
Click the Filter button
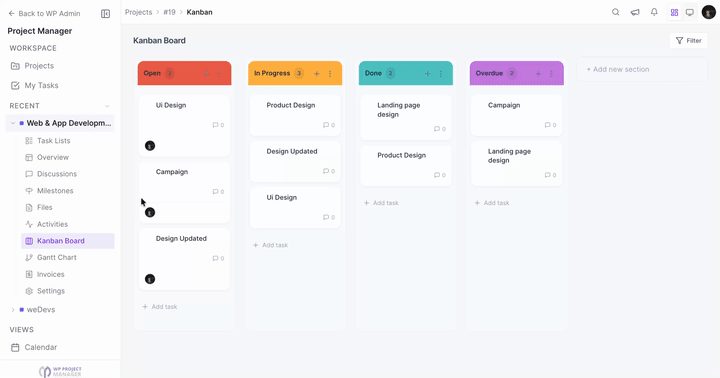[x=688, y=40]
